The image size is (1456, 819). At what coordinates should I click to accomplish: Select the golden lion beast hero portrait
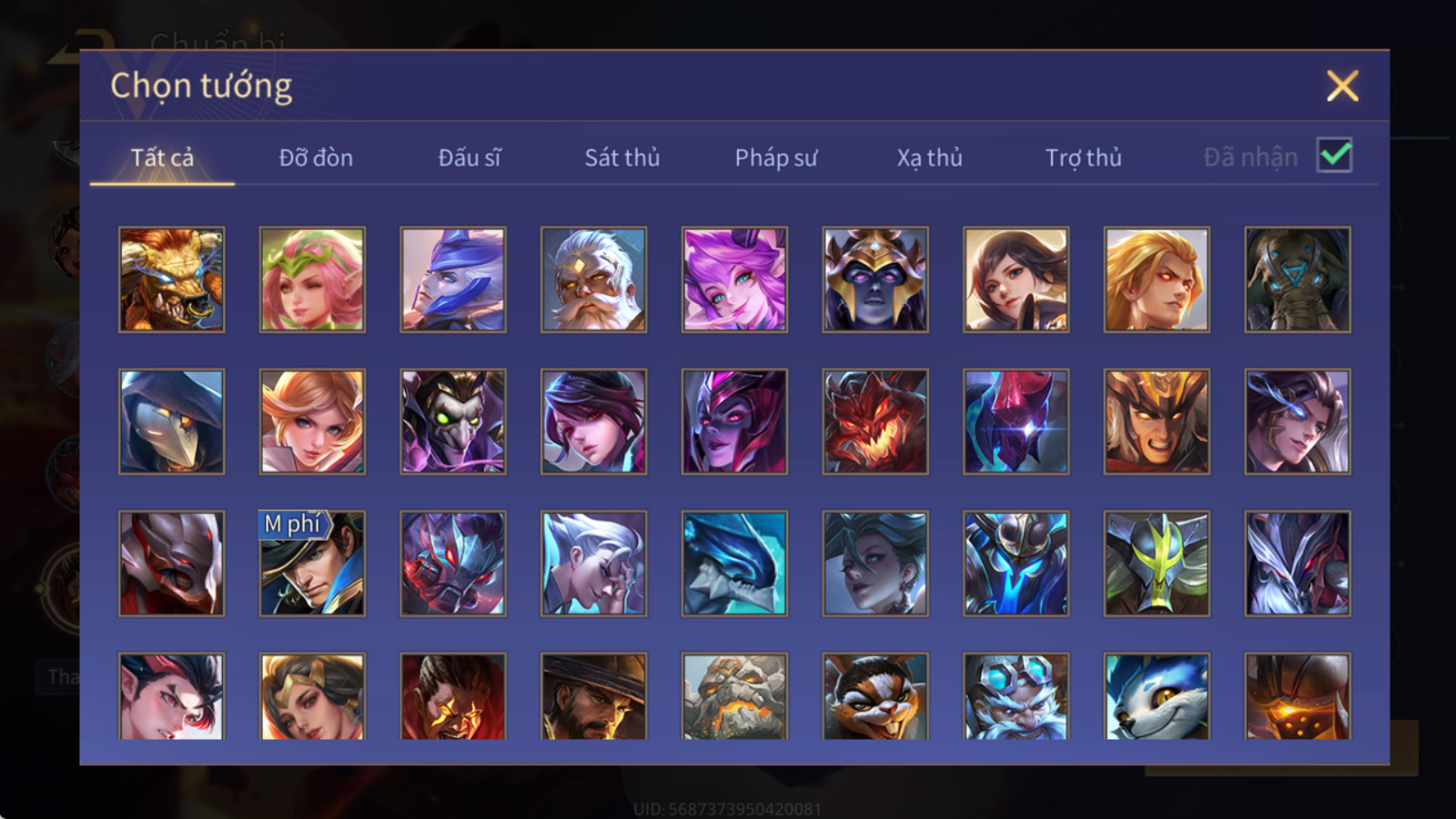pyautogui.click(x=171, y=279)
